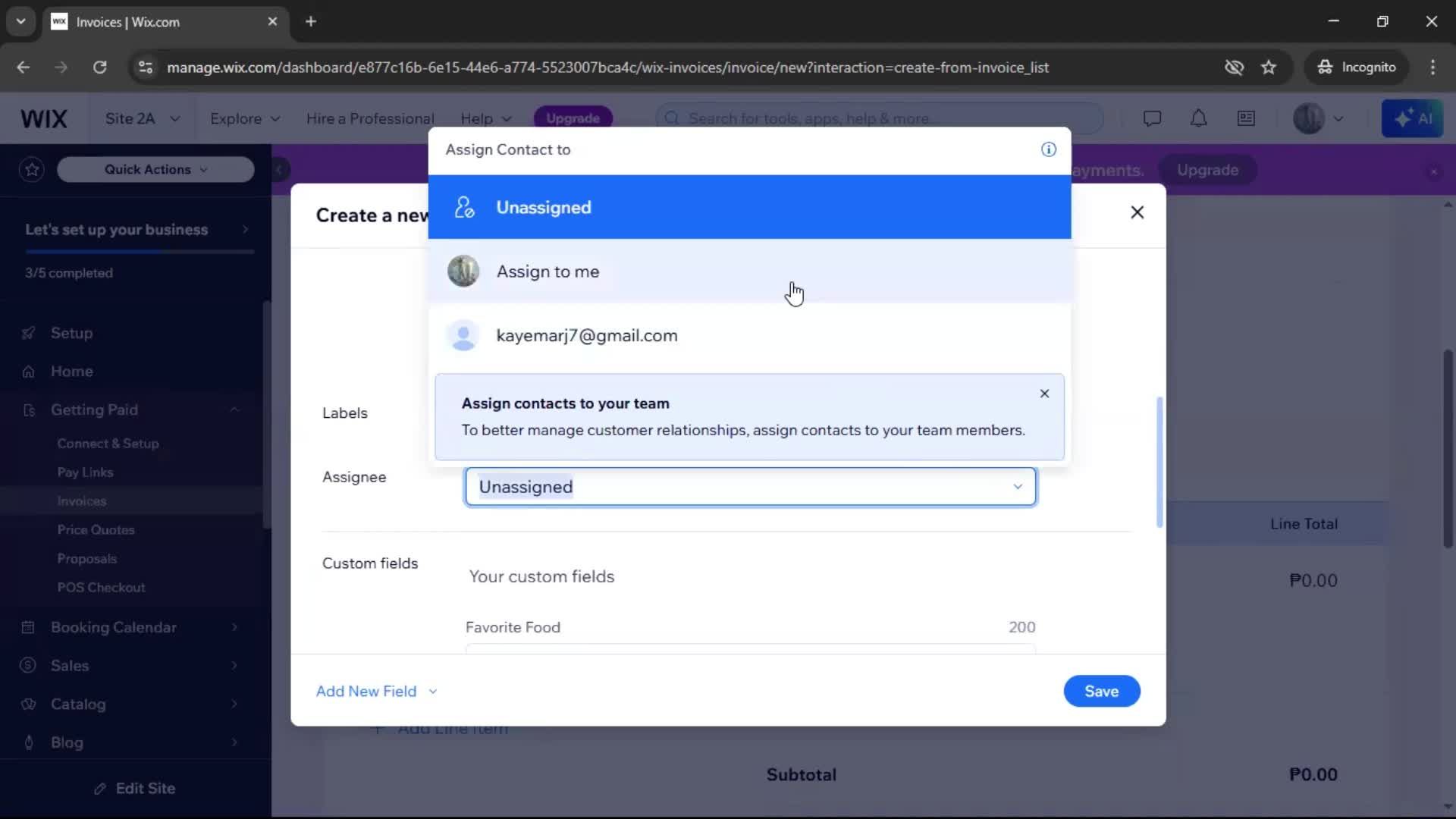Open the news feed icon in top bar

(x=1246, y=118)
